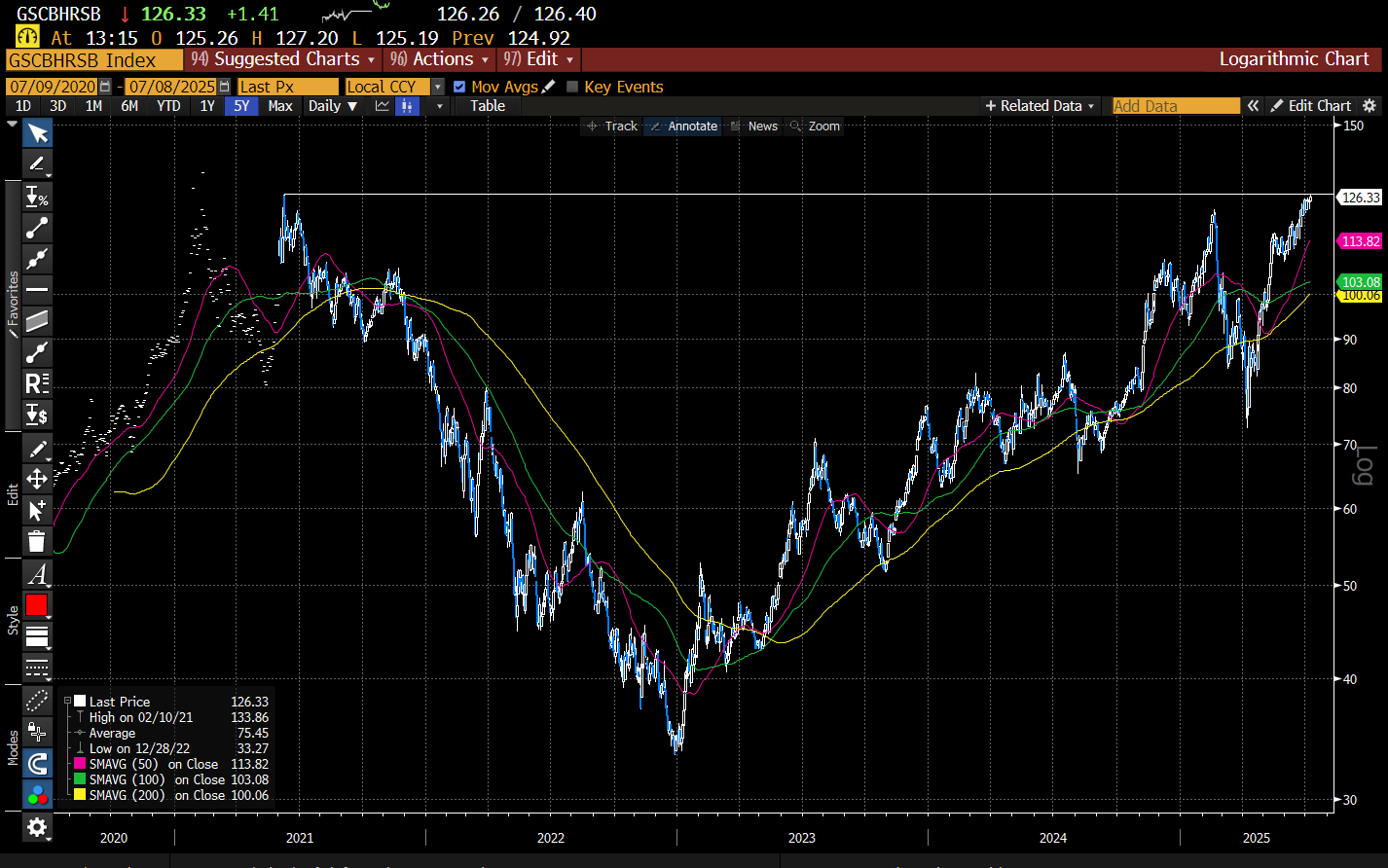
Task: Click the SMAVG (50) magenta legend swatch
Action: click(80, 765)
